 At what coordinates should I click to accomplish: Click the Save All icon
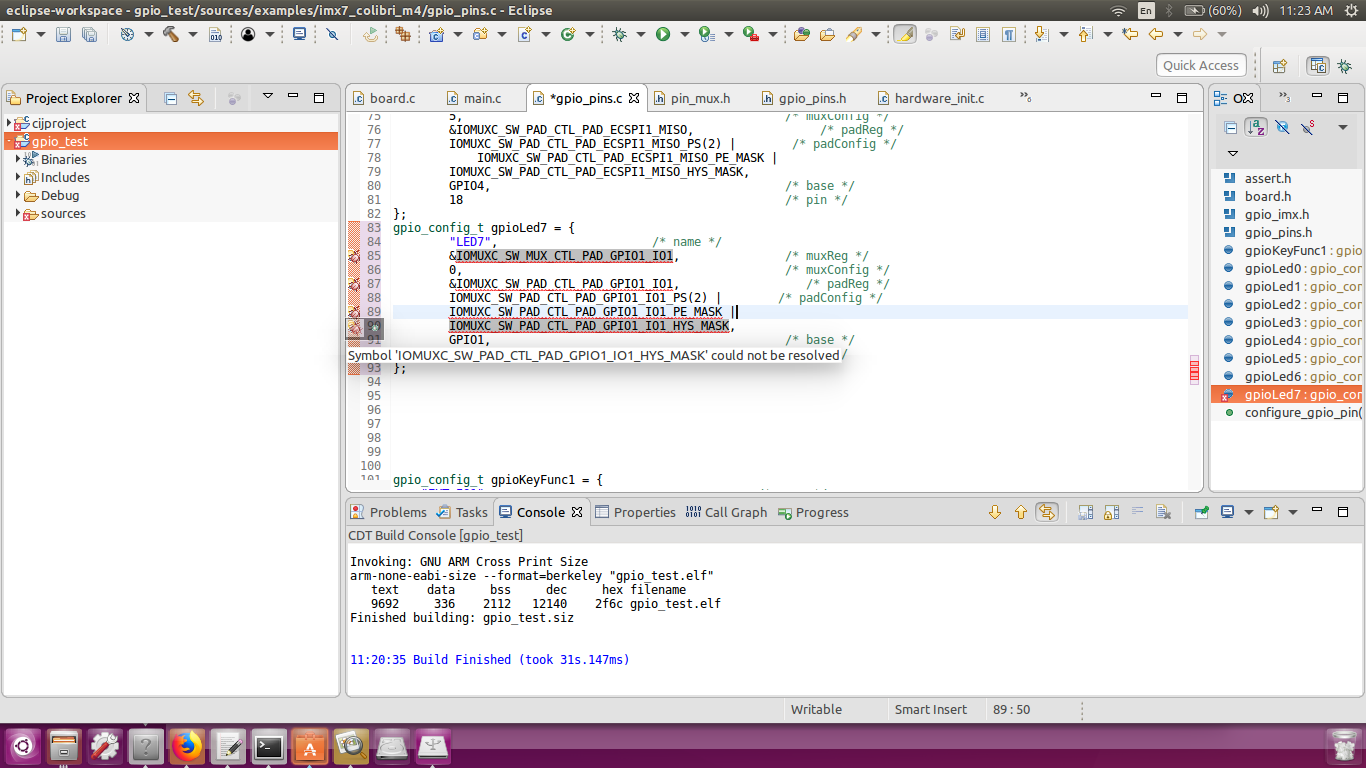coord(89,34)
